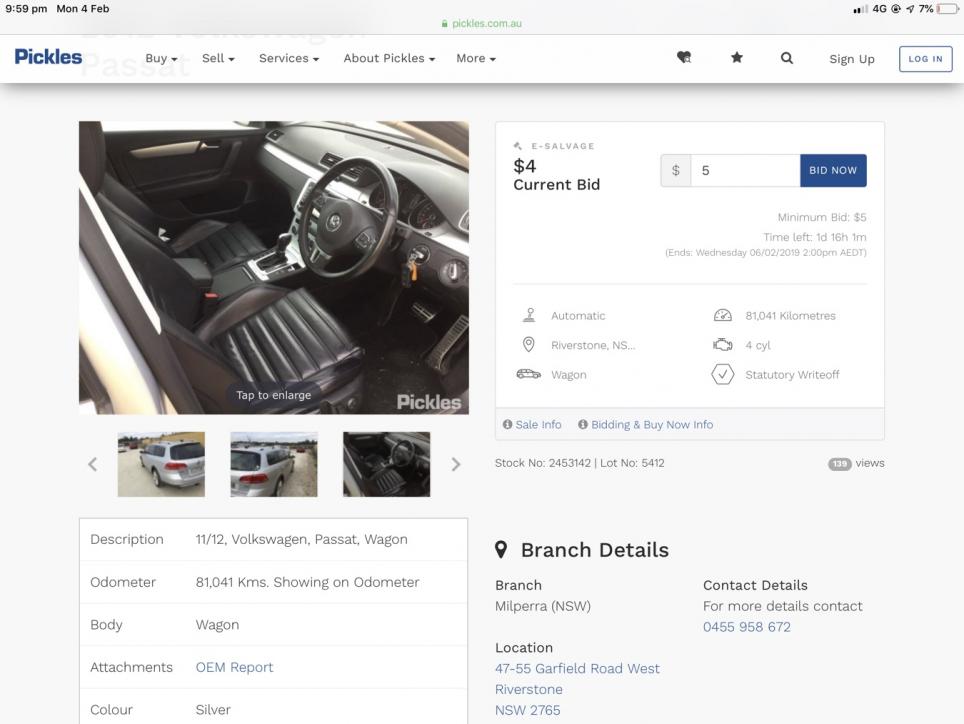Show next thumbnails with right arrow
Image resolution: width=964 pixels, height=724 pixels.
[x=456, y=464]
